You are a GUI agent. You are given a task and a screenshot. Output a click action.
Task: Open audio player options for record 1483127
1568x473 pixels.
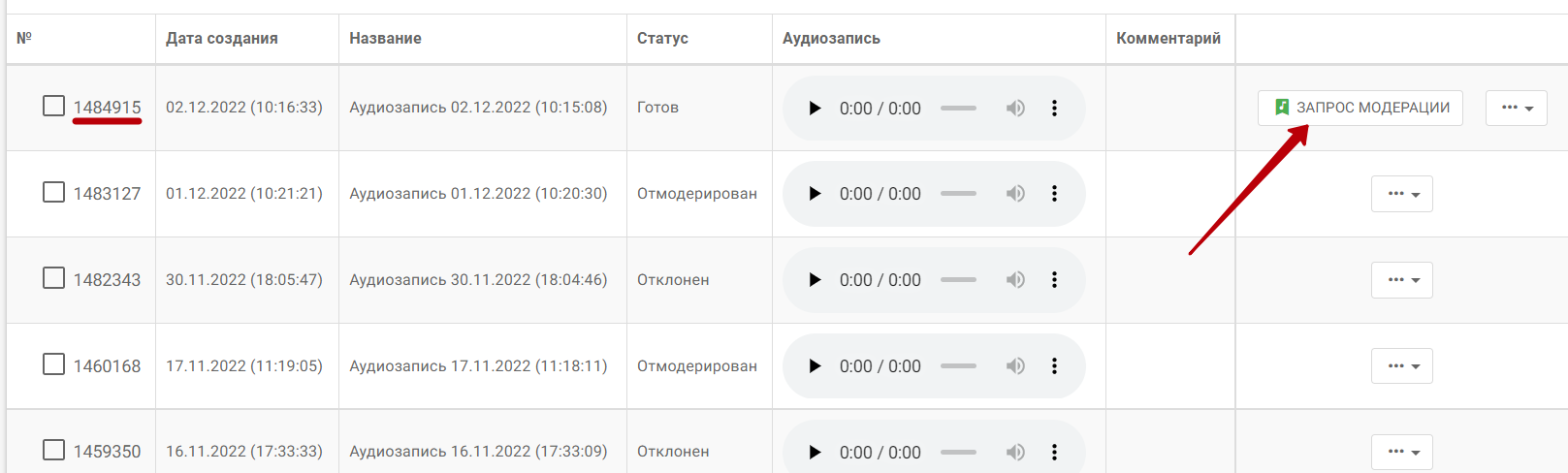[x=1054, y=194]
